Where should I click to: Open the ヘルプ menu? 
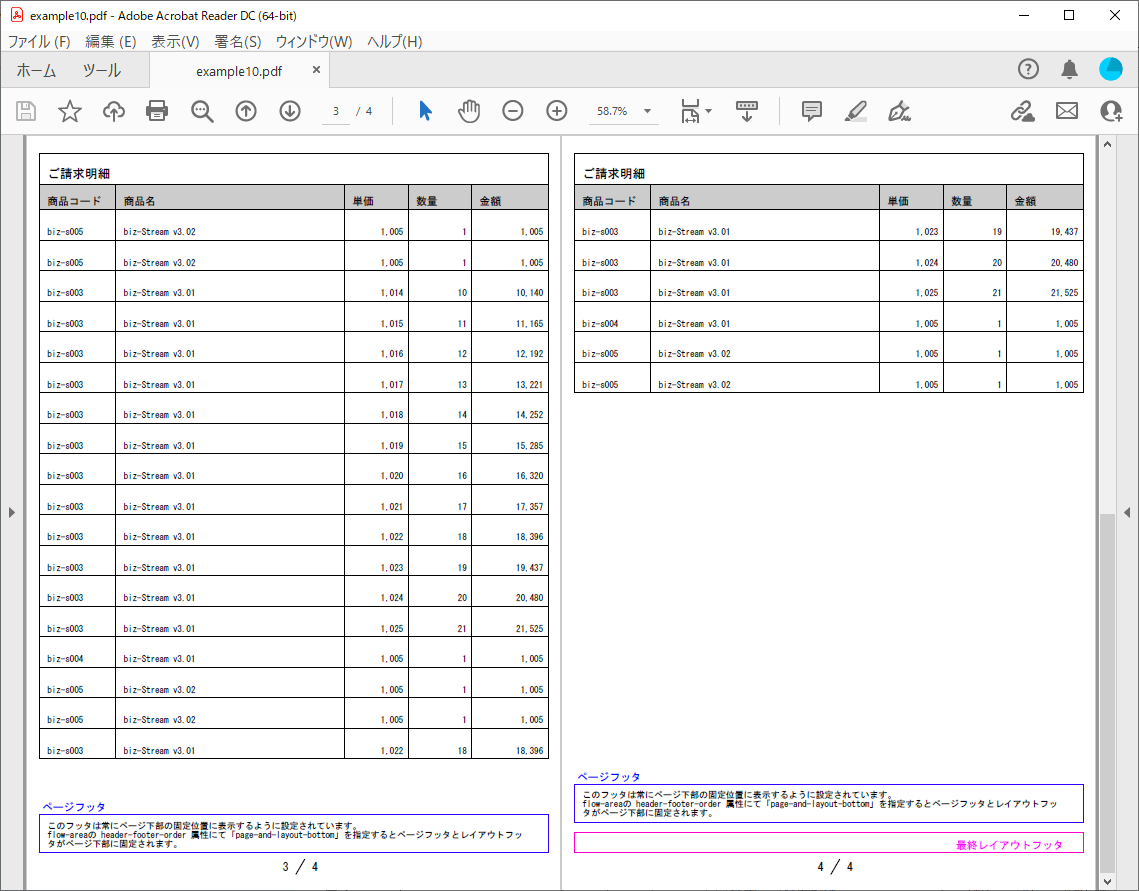[x=394, y=41]
